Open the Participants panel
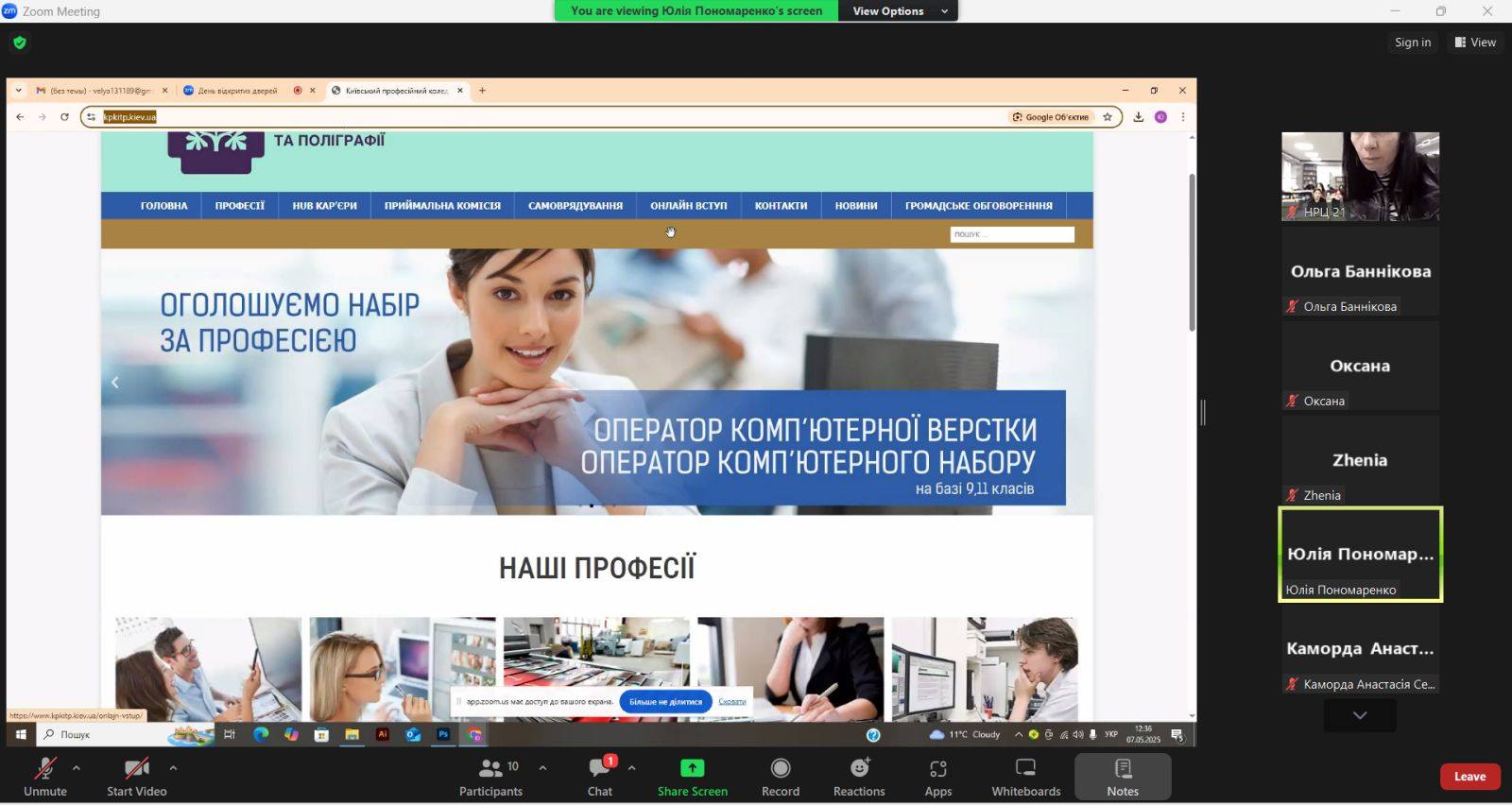1512x805 pixels. click(490, 777)
